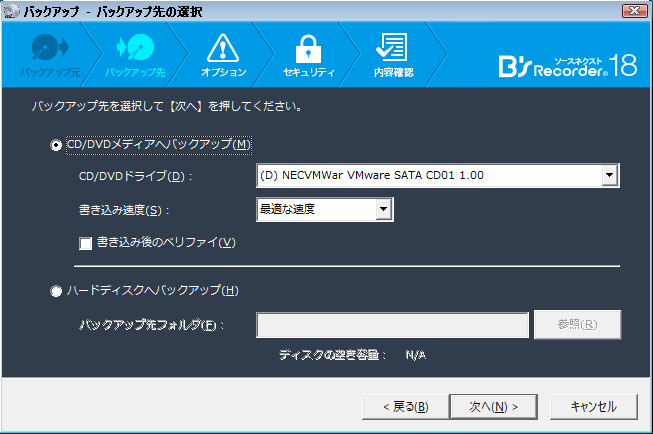Click the セキュリティ padlock icon
The image size is (653, 434).
click(x=308, y=48)
